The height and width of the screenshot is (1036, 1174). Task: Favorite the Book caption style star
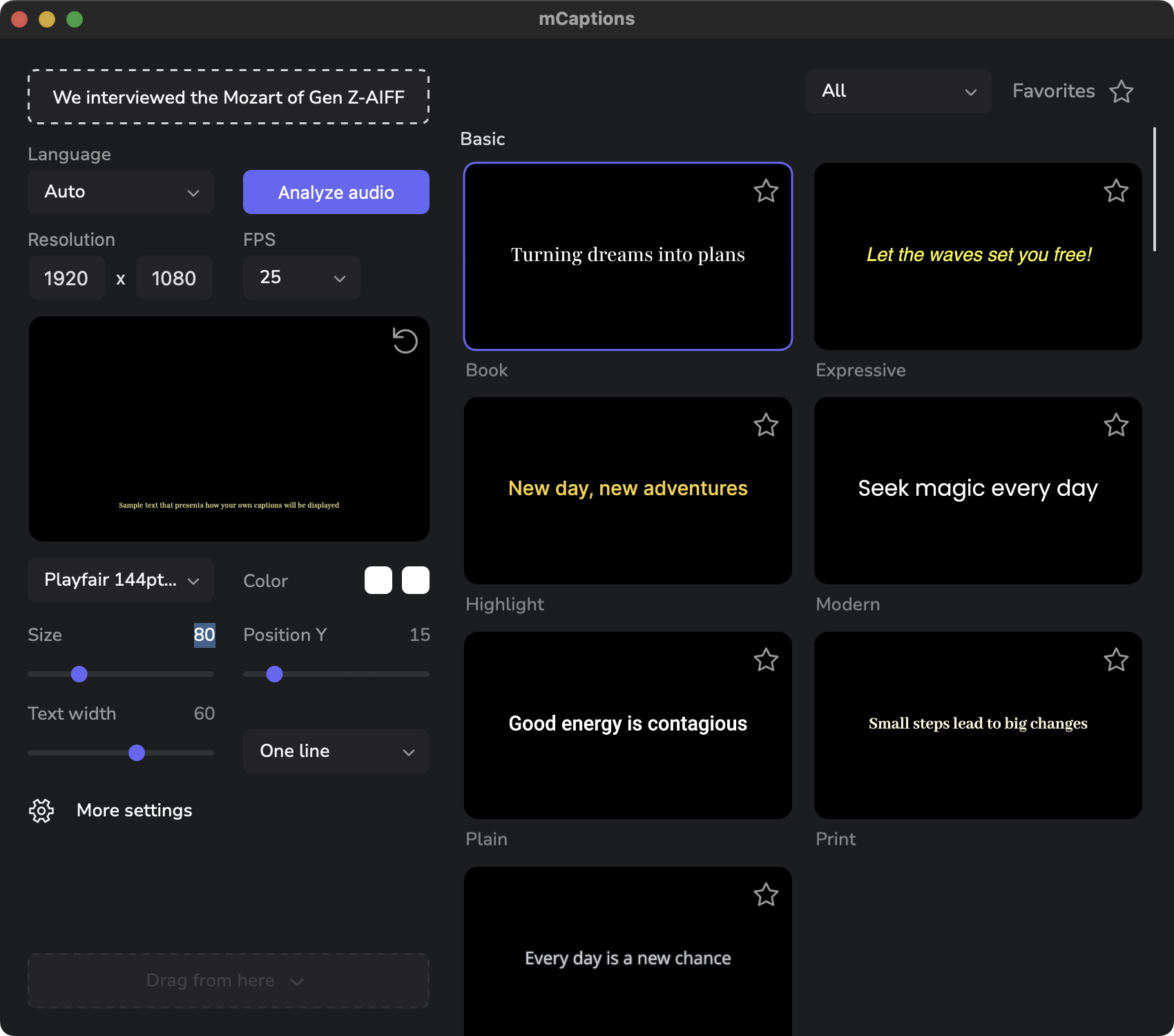pyautogui.click(x=766, y=191)
